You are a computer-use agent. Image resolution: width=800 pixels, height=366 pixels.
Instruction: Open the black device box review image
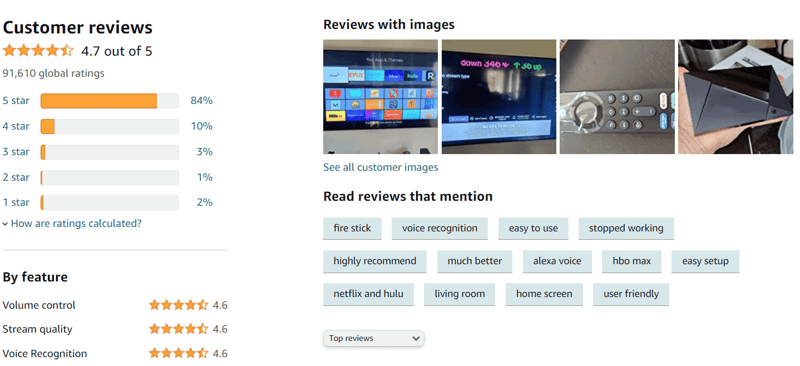pyautogui.click(x=735, y=96)
